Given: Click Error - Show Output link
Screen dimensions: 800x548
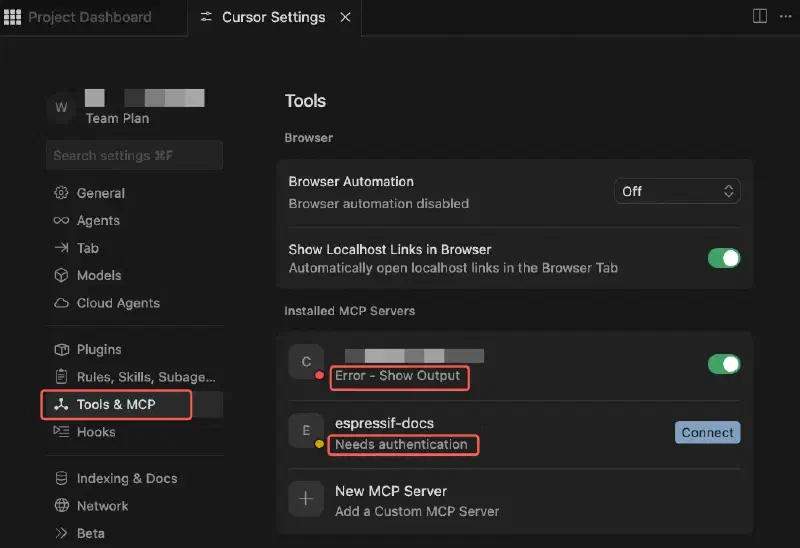Looking at the screenshot, I should point(397,376).
